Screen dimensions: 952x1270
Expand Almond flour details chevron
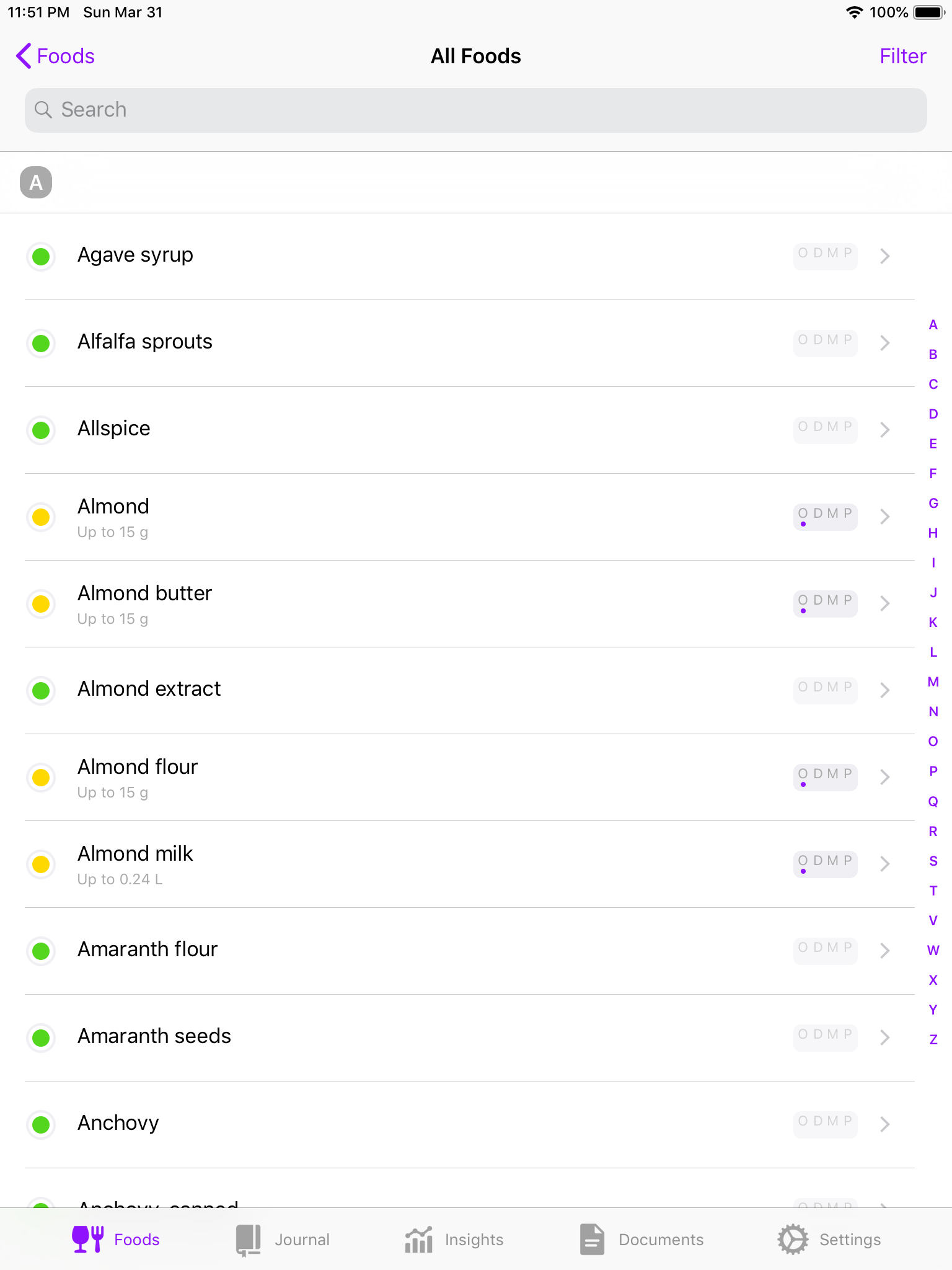[x=884, y=777]
